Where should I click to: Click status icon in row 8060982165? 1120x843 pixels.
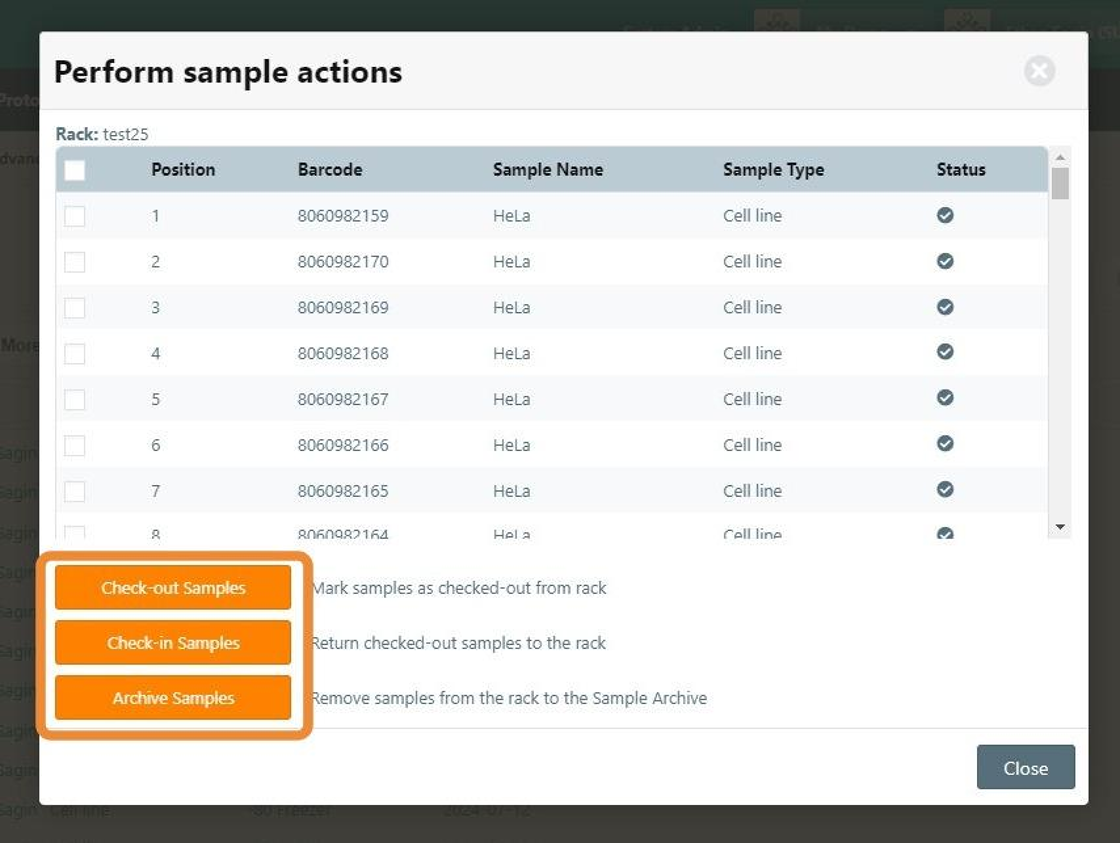coord(945,489)
